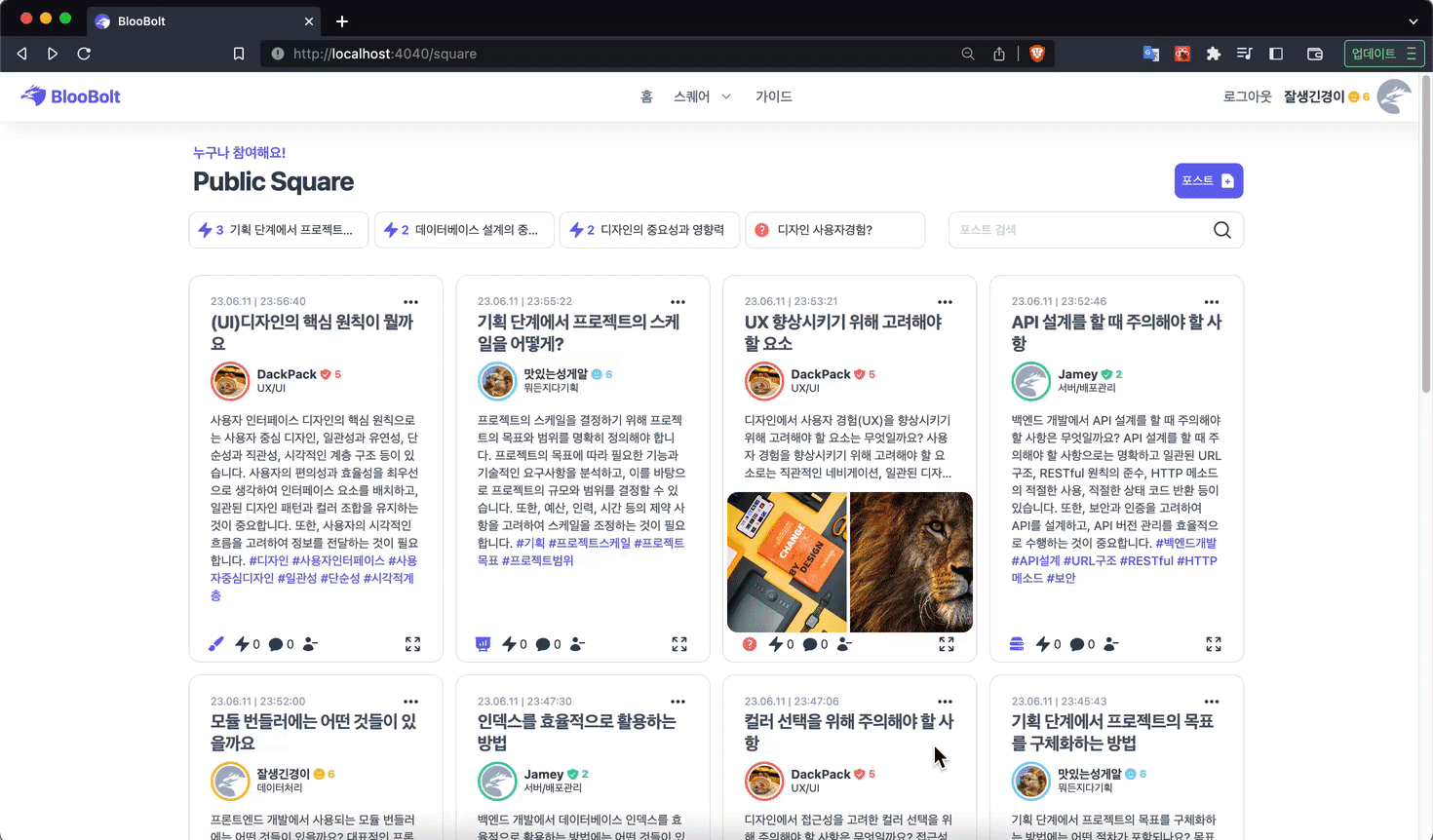This screenshot has height=840, width=1433.
Task: Expand the 스퀘어 menu chevron
Action: tap(726, 96)
